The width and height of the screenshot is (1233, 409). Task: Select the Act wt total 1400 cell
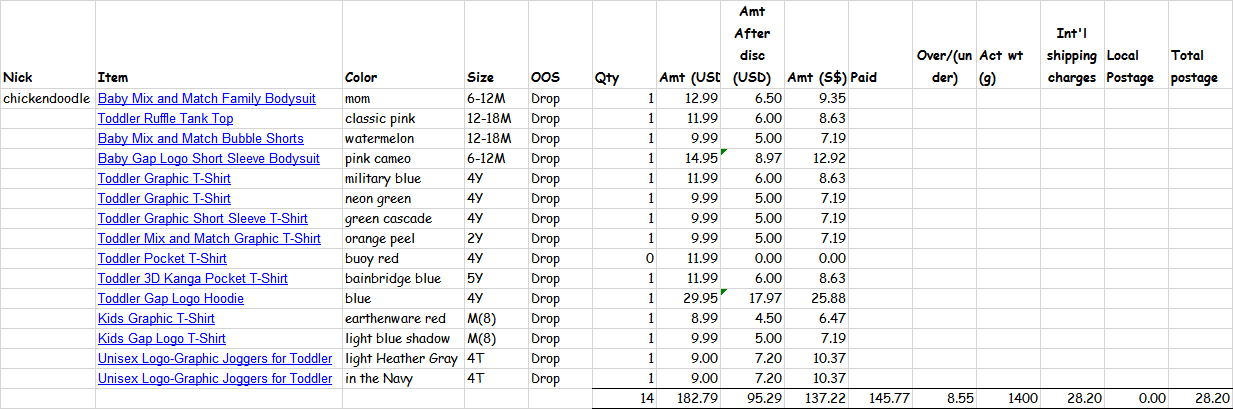click(1010, 399)
